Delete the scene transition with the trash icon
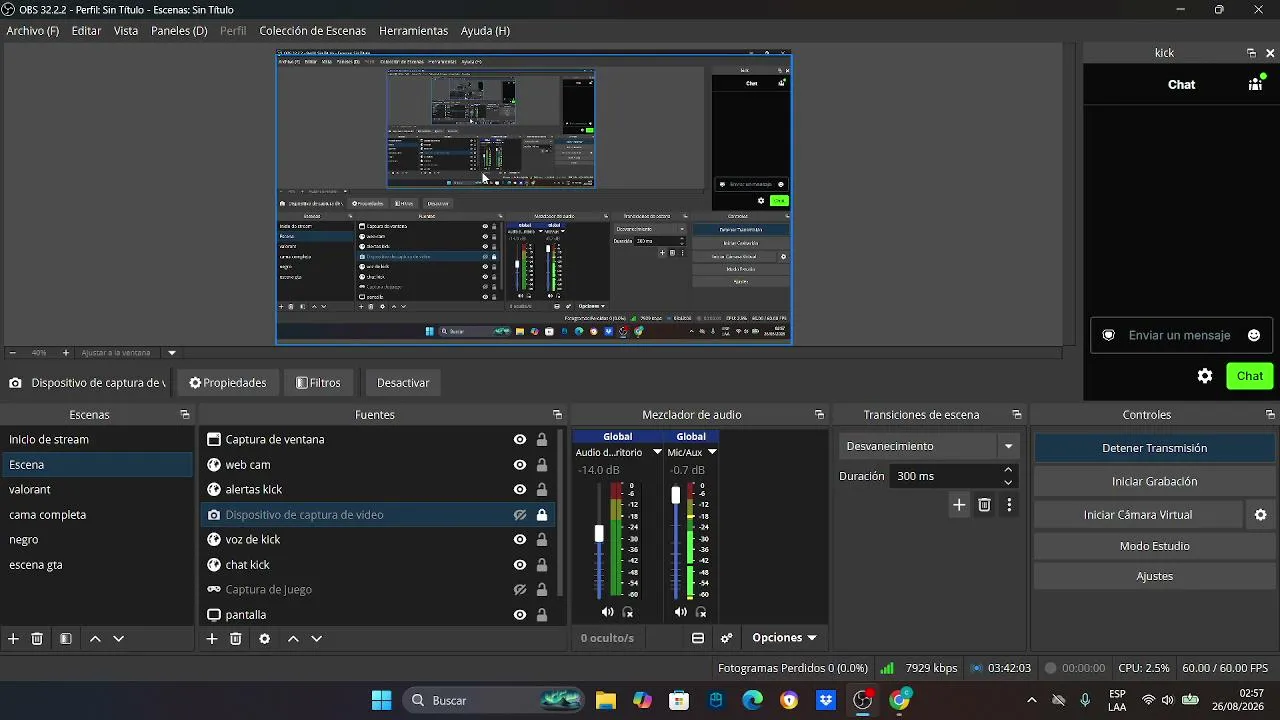This screenshot has width=1280, height=720. tap(984, 505)
